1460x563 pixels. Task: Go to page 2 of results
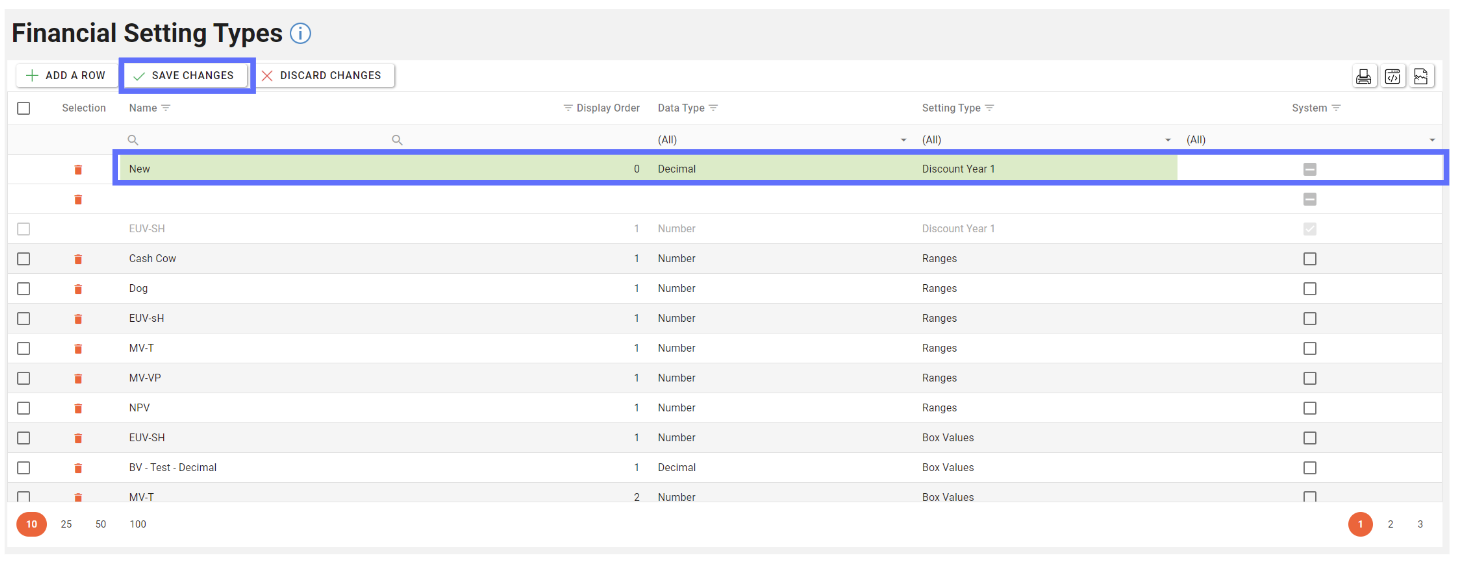[x=1390, y=524]
